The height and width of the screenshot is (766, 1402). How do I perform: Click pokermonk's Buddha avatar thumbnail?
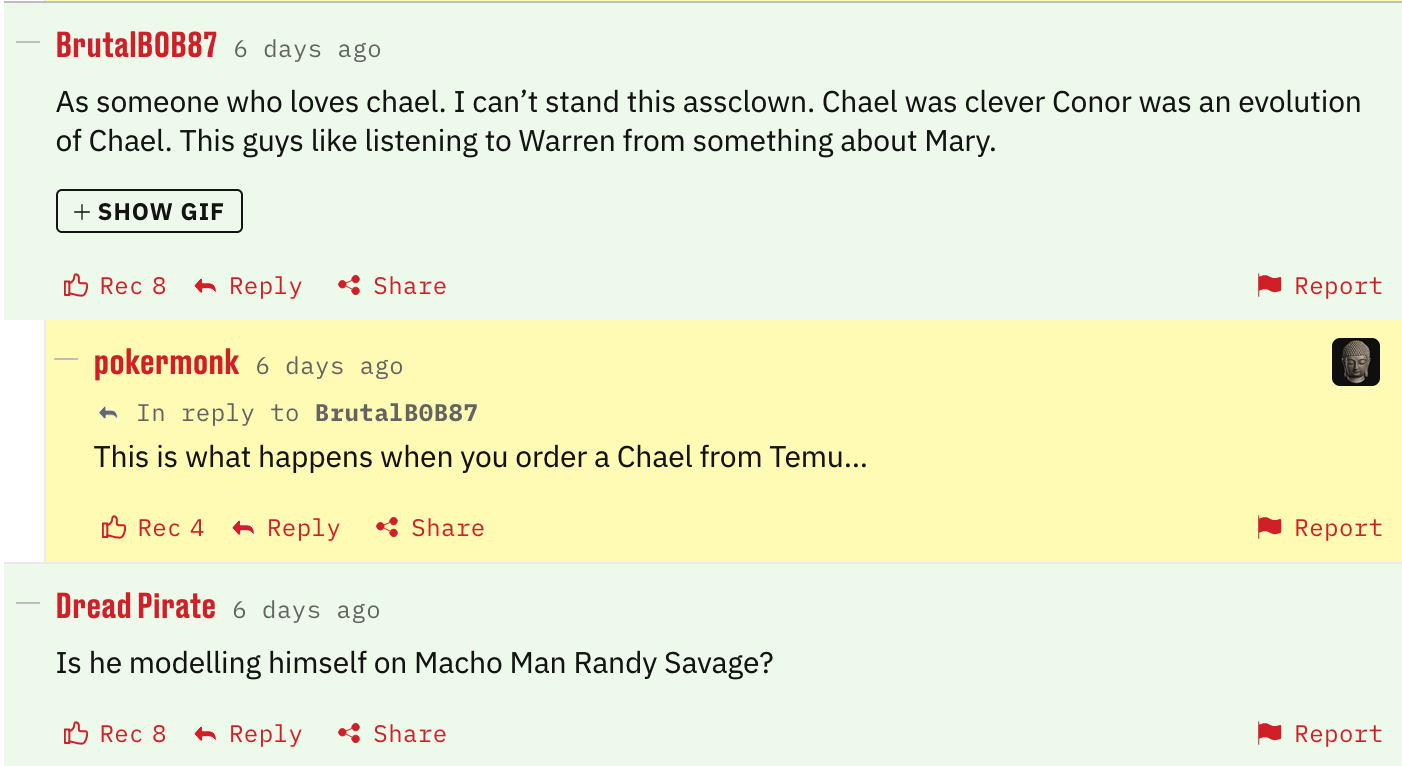[1355, 362]
